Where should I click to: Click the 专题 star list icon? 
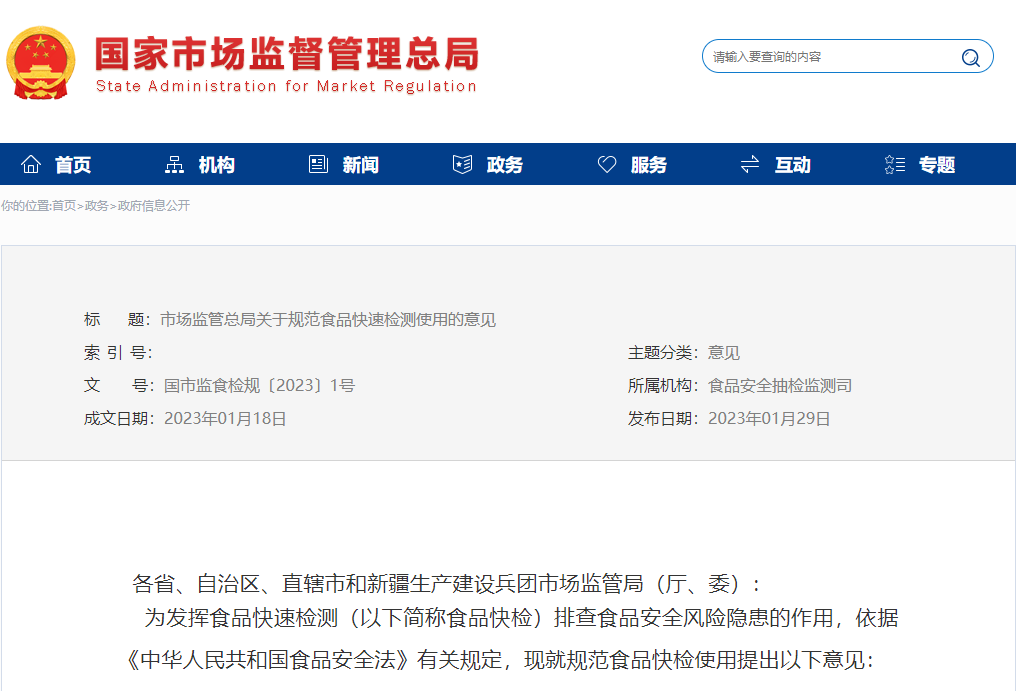(895, 165)
